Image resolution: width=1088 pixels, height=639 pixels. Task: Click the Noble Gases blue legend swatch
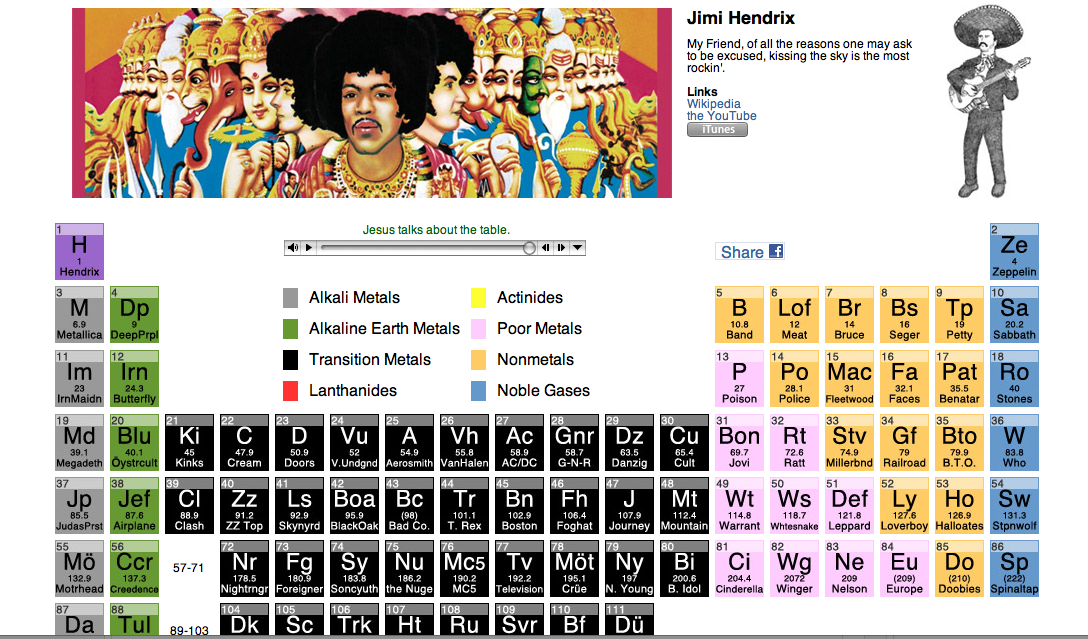478,391
